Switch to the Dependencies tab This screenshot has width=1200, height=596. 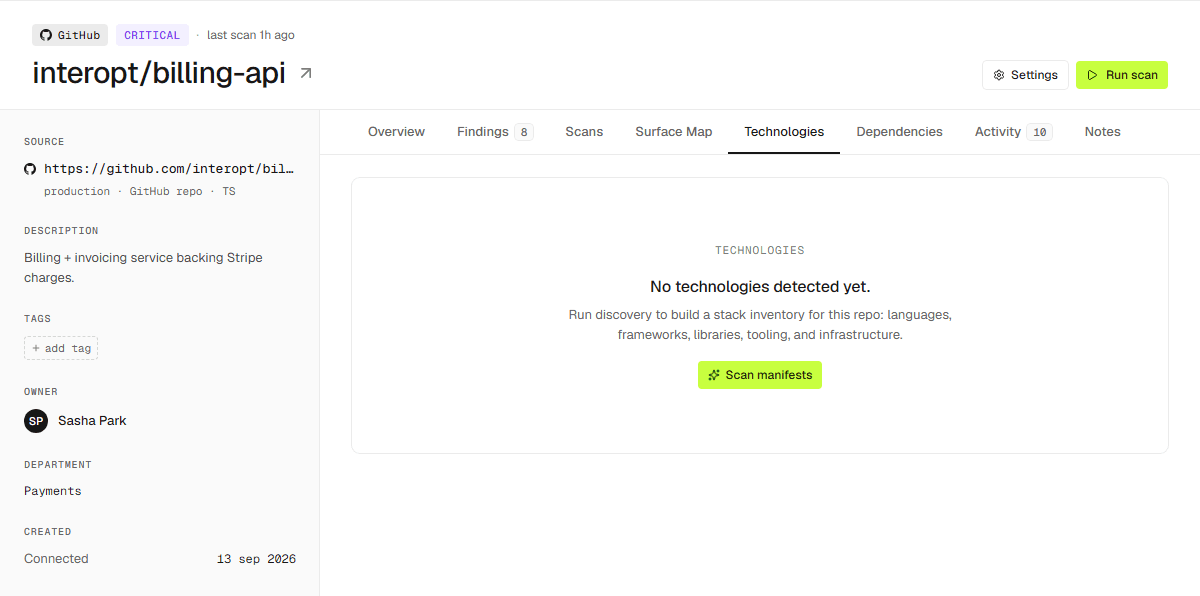[899, 132]
